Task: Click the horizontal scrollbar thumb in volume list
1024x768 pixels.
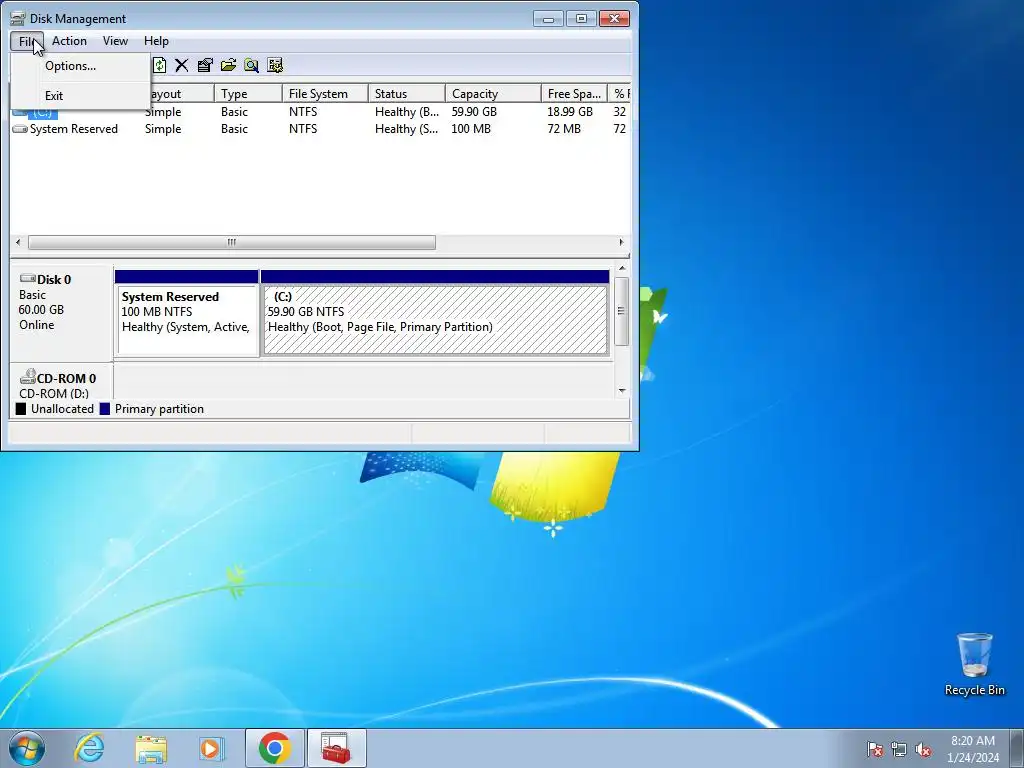Action: 232,242
